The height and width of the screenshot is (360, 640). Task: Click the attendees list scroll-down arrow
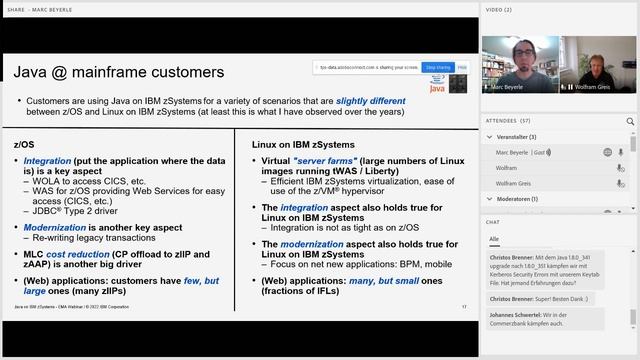coord(633,209)
